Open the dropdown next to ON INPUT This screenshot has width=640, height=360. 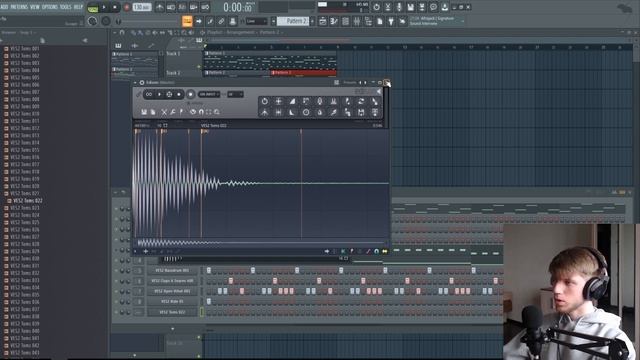236,94
